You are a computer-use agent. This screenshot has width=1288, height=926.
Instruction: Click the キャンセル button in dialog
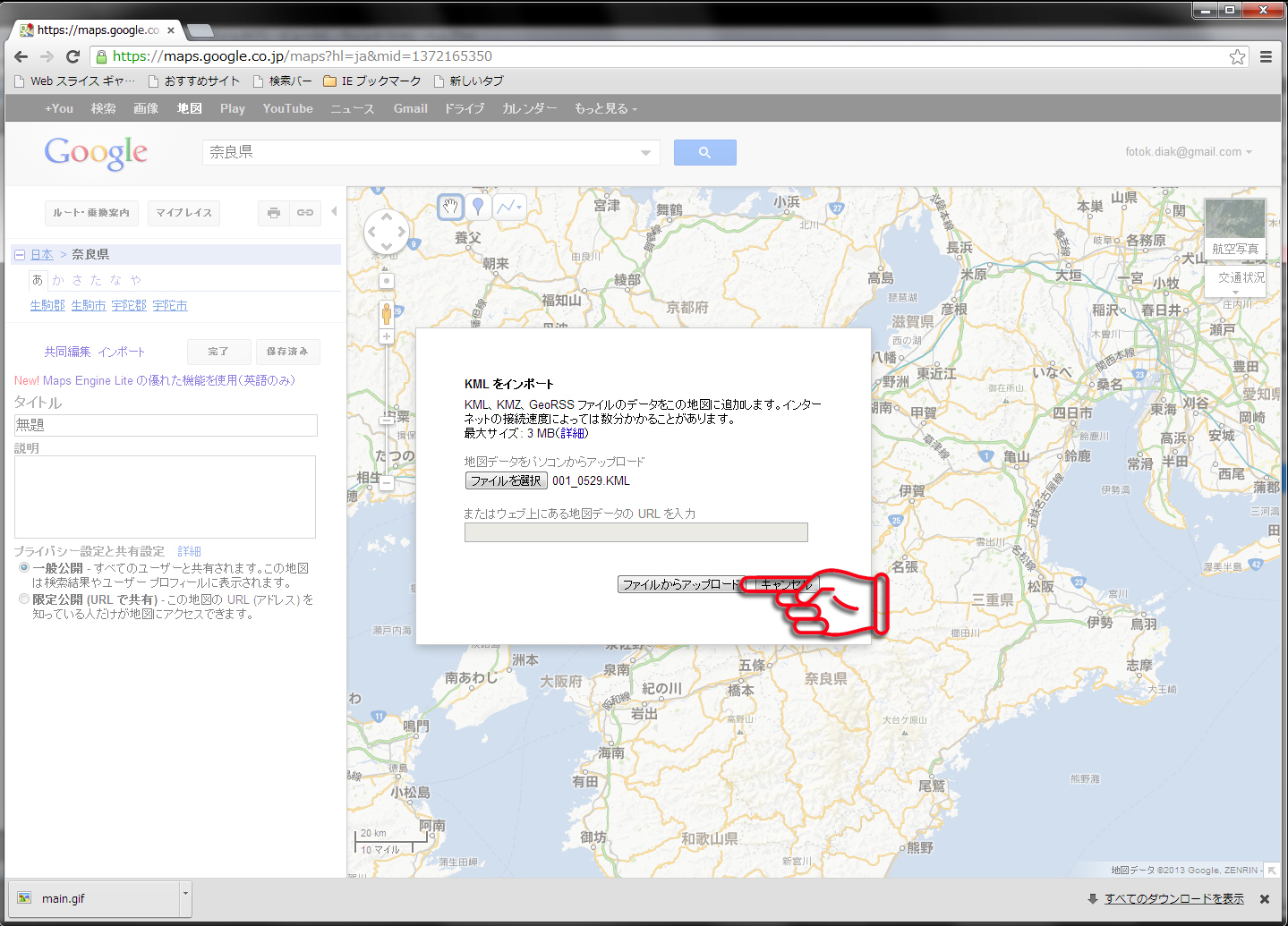[x=788, y=584]
